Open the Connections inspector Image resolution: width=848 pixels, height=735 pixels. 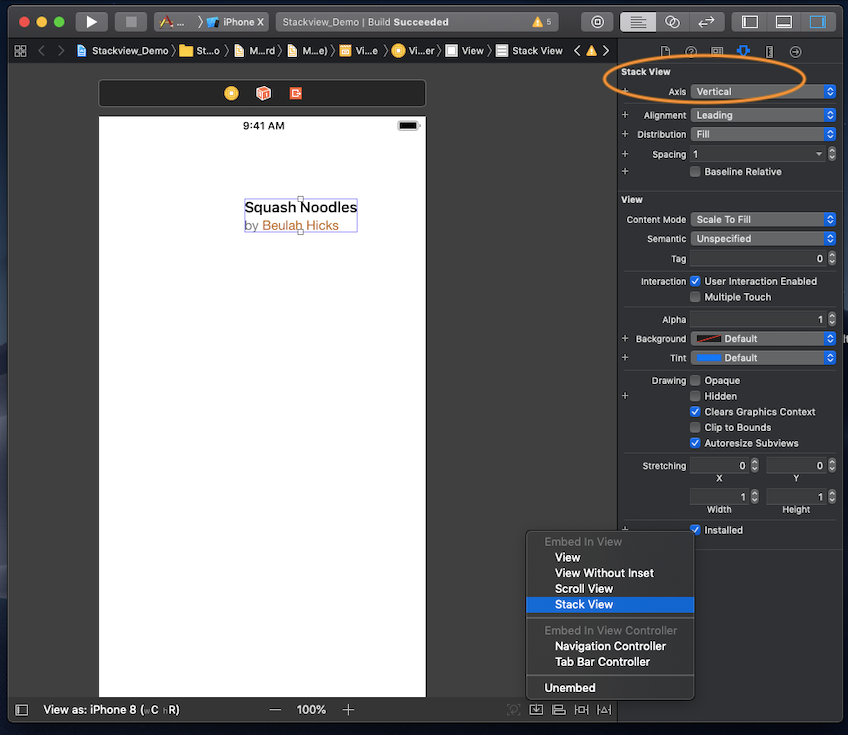[796, 51]
